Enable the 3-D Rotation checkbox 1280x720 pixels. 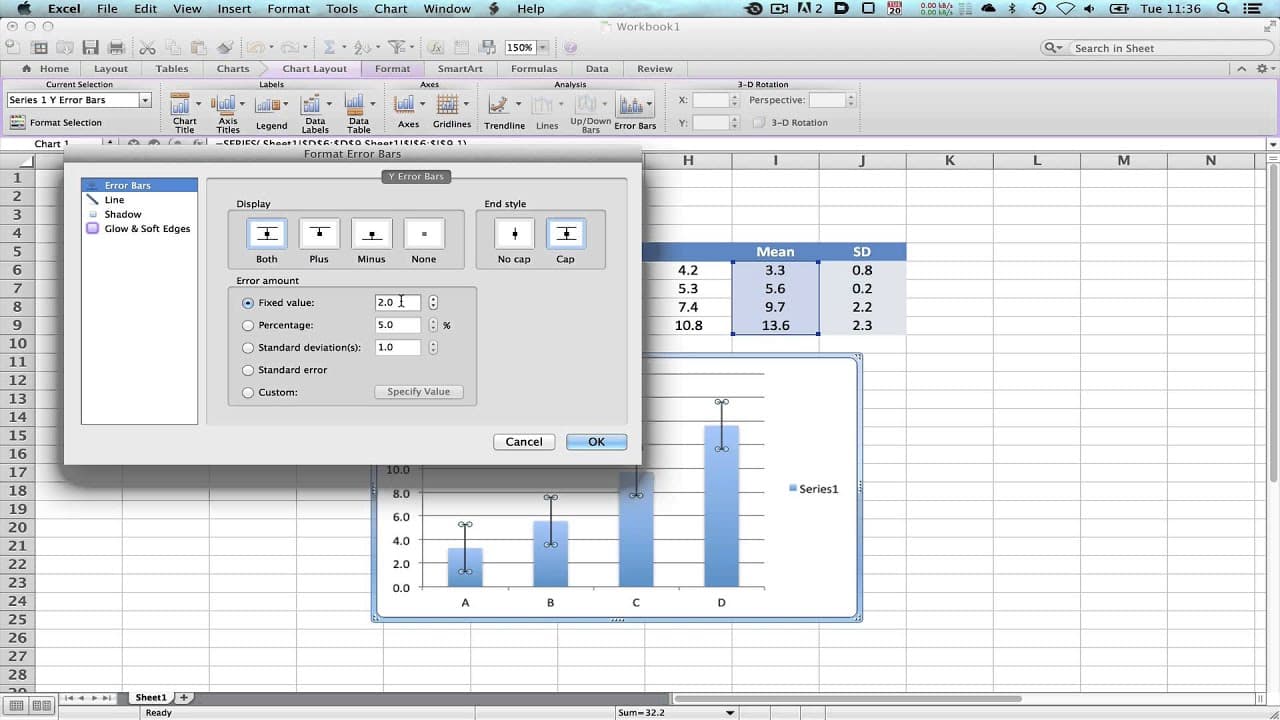click(758, 122)
